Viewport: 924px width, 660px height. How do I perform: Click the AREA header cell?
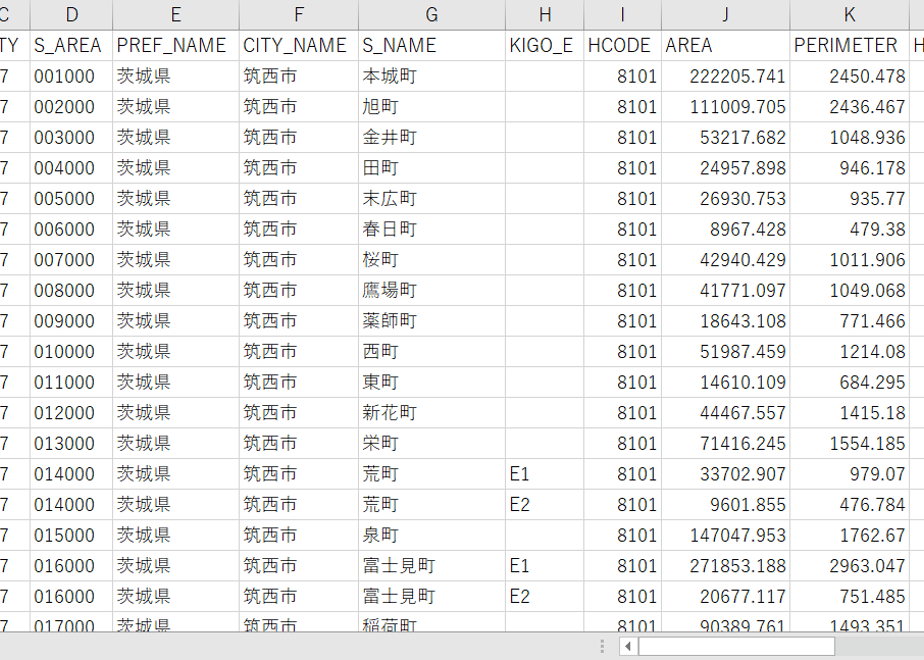pos(725,45)
